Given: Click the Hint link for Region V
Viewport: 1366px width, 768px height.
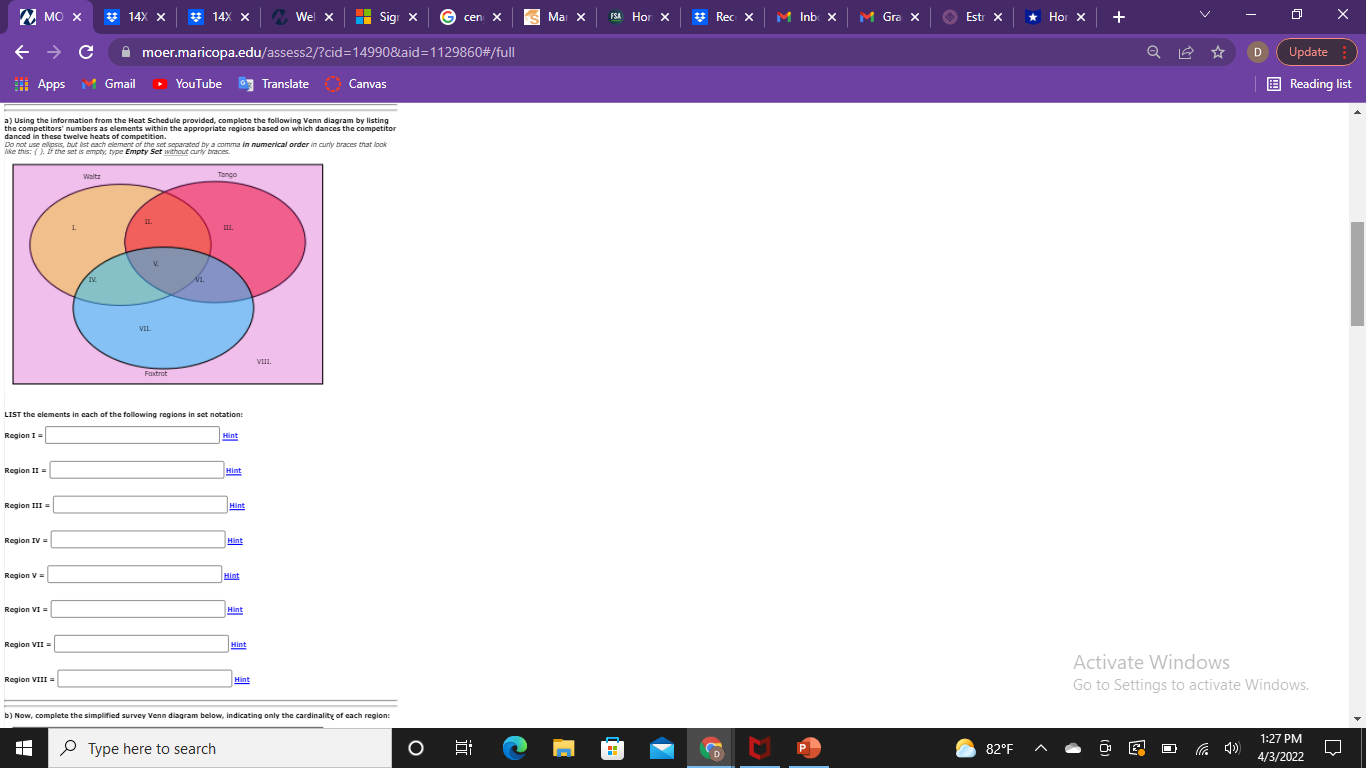Looking at the screenshot, I should tap(232, 576).
